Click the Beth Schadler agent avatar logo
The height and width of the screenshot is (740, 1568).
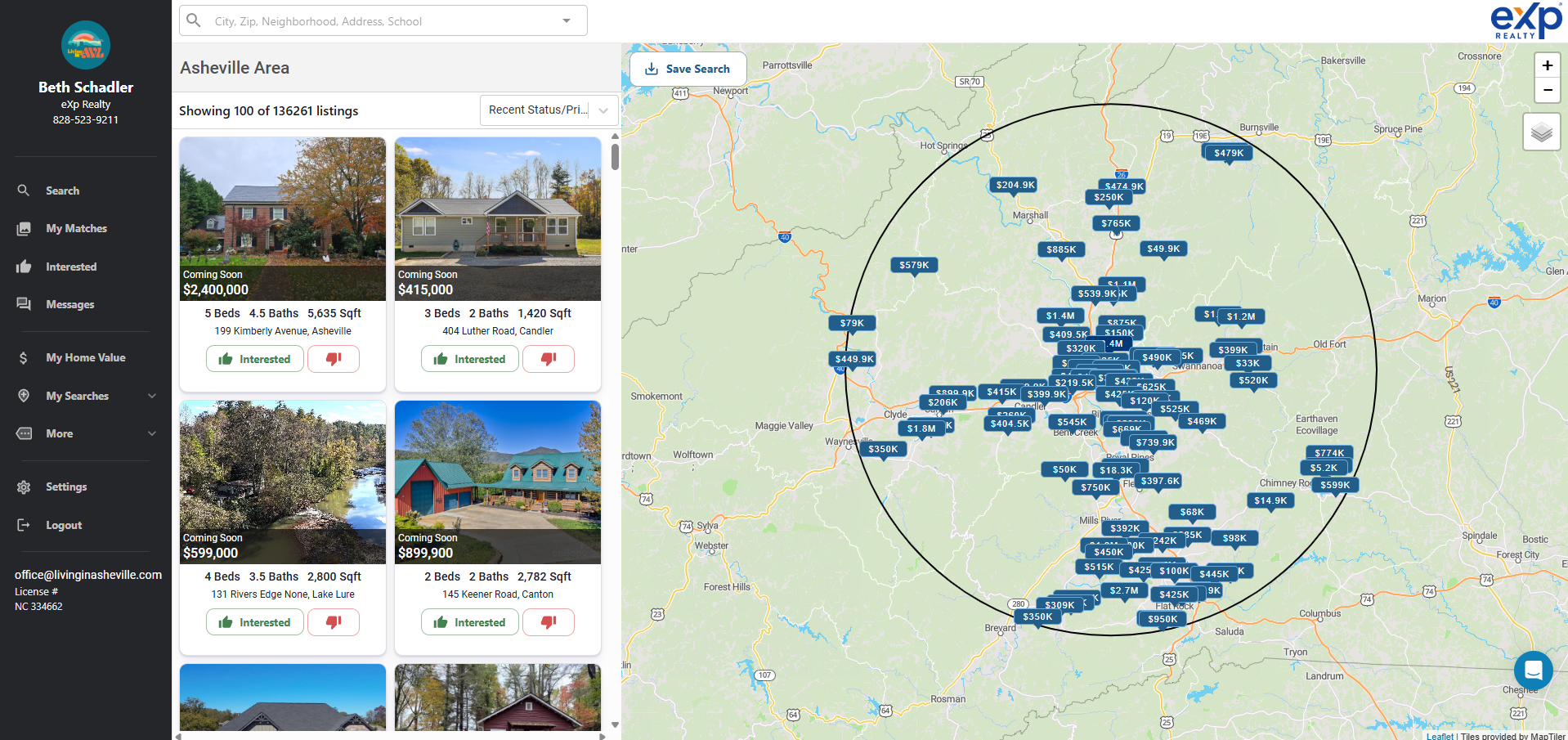pyautogui.click(x=86, y=45)
